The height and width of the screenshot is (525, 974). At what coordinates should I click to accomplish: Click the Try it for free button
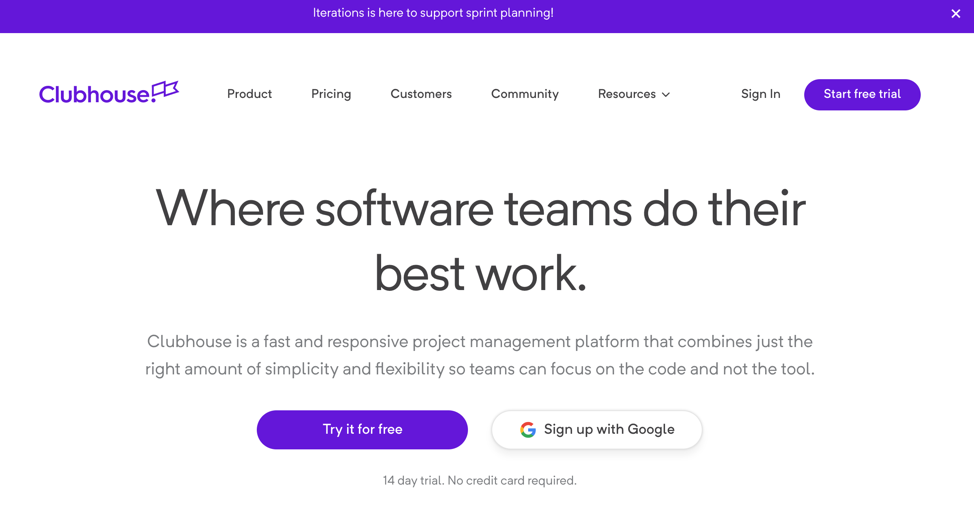(362, 429)
